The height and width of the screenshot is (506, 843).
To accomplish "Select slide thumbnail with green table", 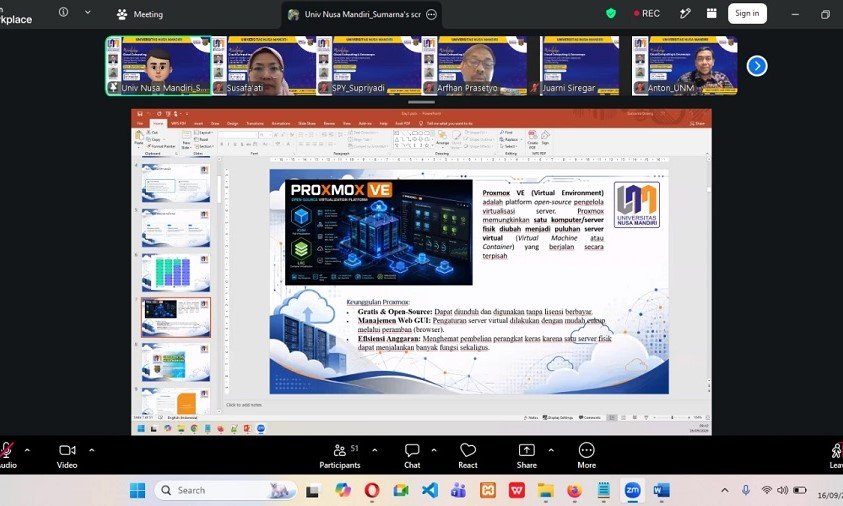I will (176, 273).
